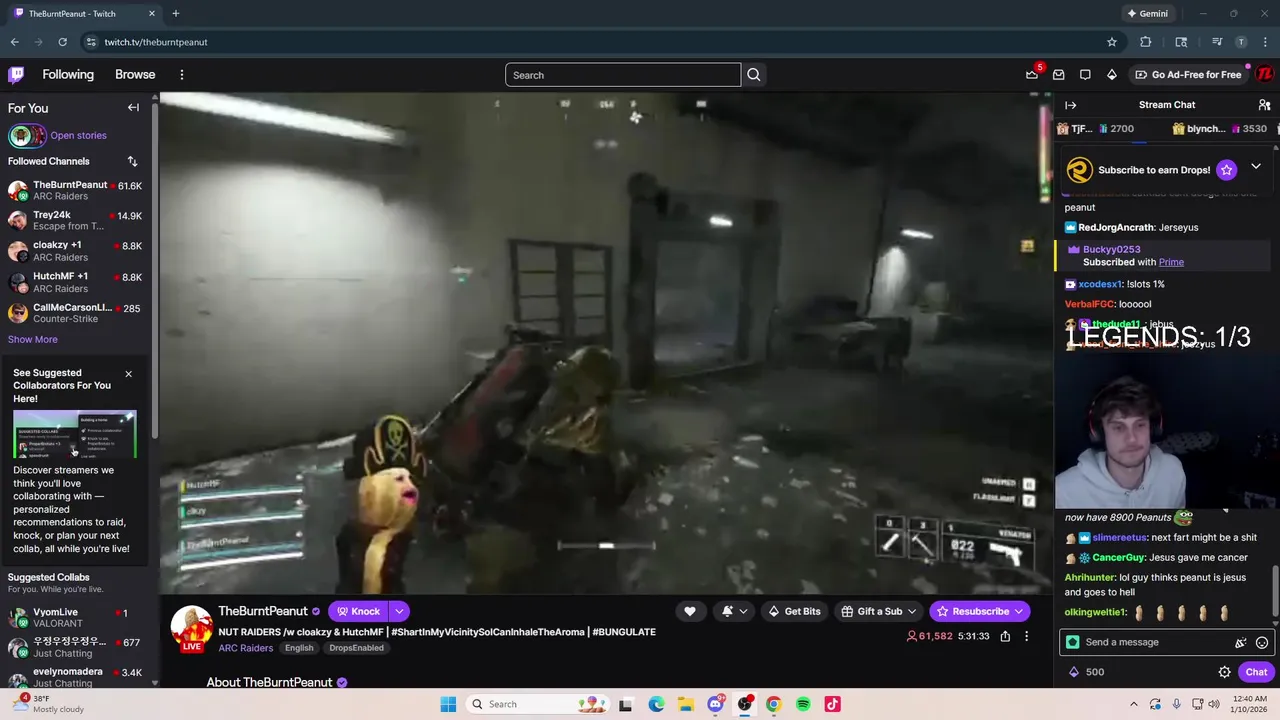Open the more options dots beside Browse
This screenshot has height=720, width=1280.
click(181, 74)
